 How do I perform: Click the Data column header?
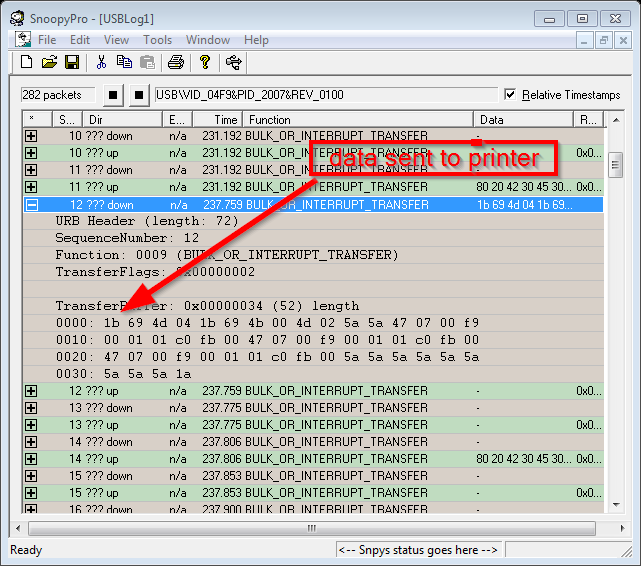click(523, 119)
